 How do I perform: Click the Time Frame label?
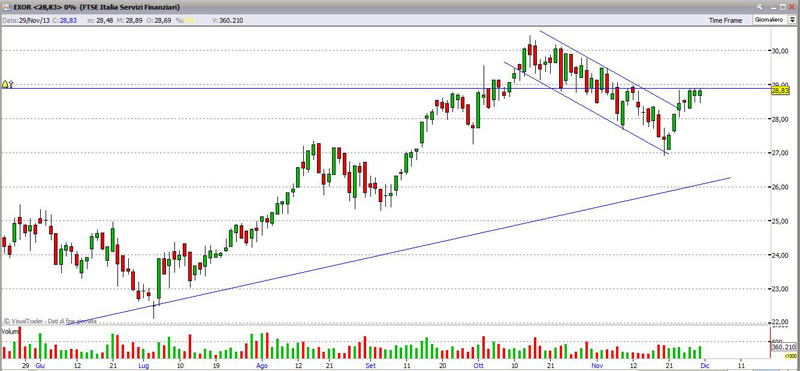(x=725, y=20)
